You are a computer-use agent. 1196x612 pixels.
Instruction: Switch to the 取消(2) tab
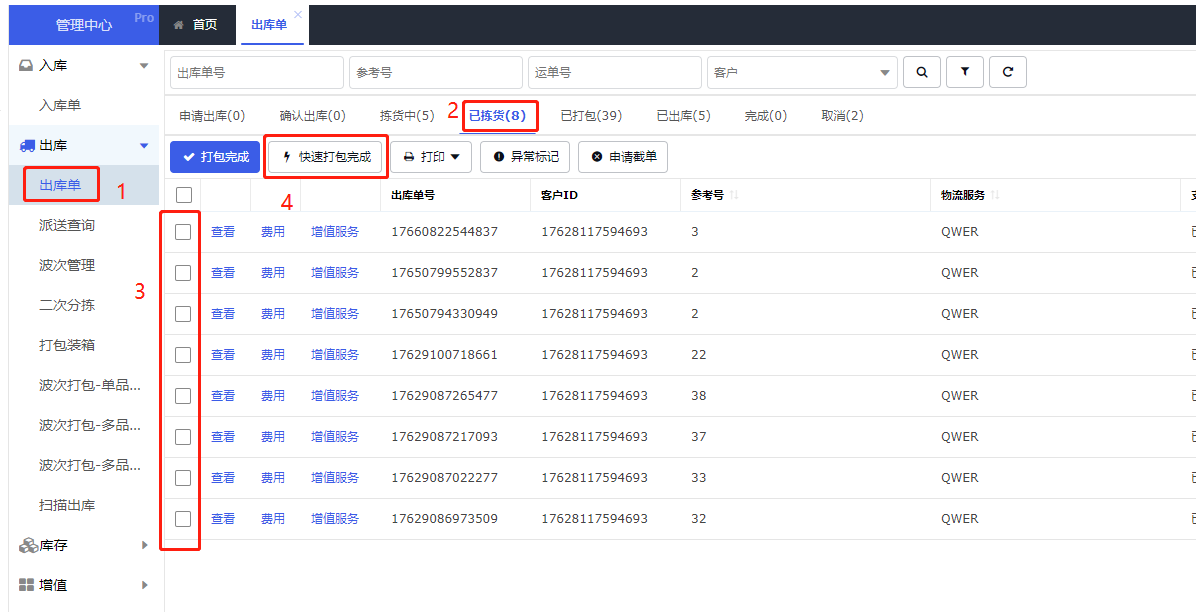tap(842, 116)
